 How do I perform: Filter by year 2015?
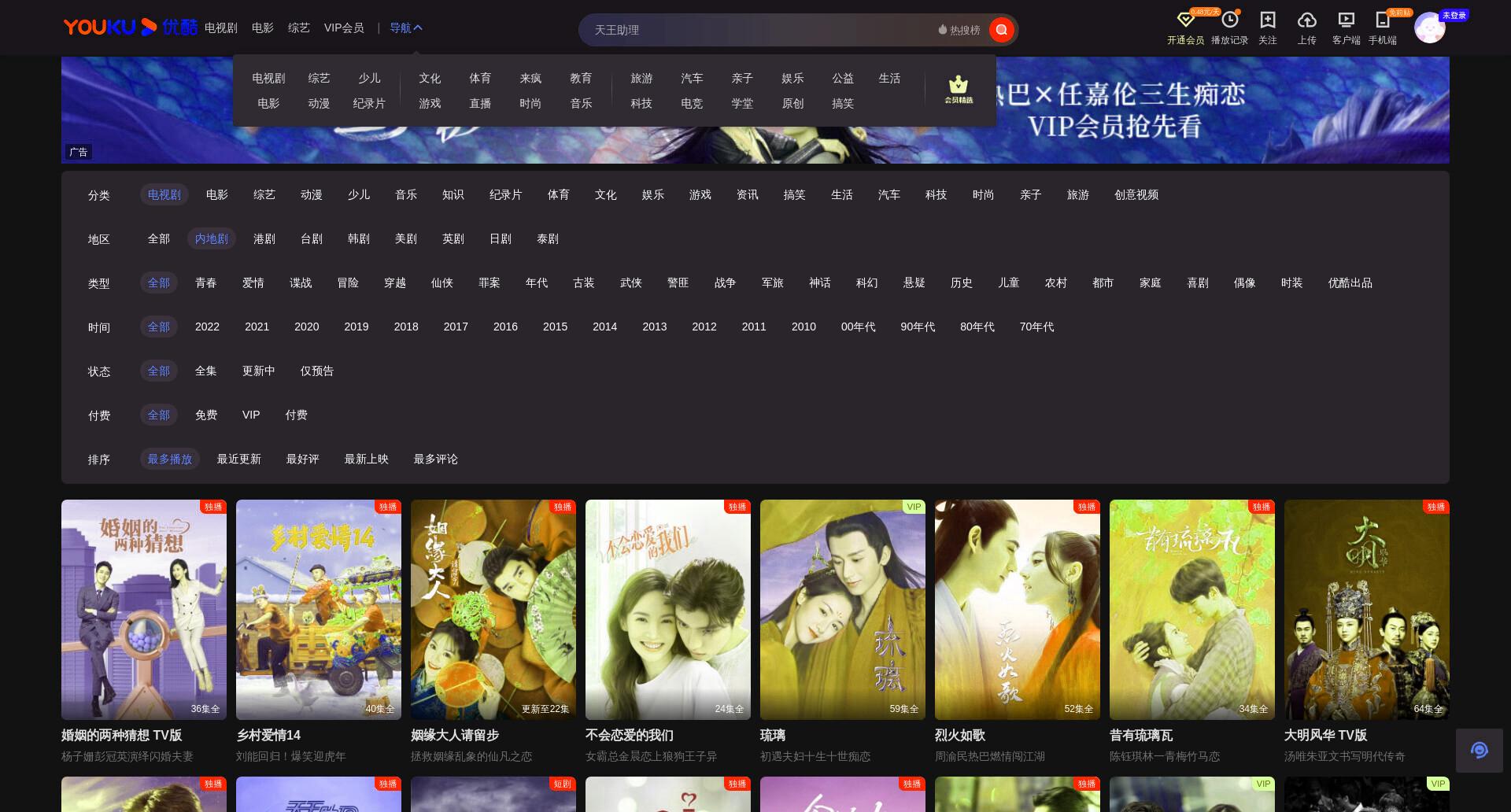555,327
